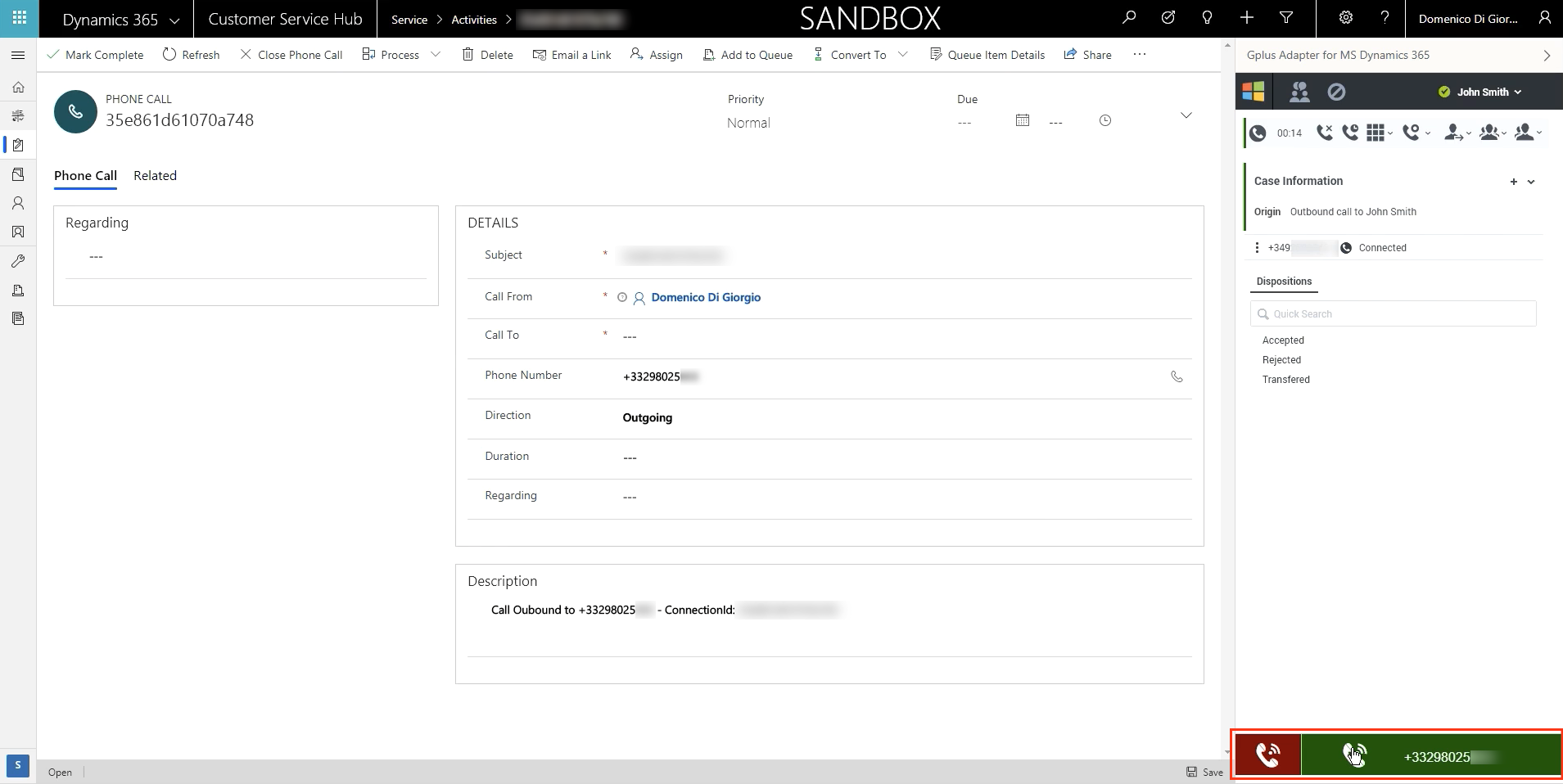The width and height of the screenshot is (1563, 784).
Task: Click the Genesys team communicator people icon
Action: point(1299,92)
